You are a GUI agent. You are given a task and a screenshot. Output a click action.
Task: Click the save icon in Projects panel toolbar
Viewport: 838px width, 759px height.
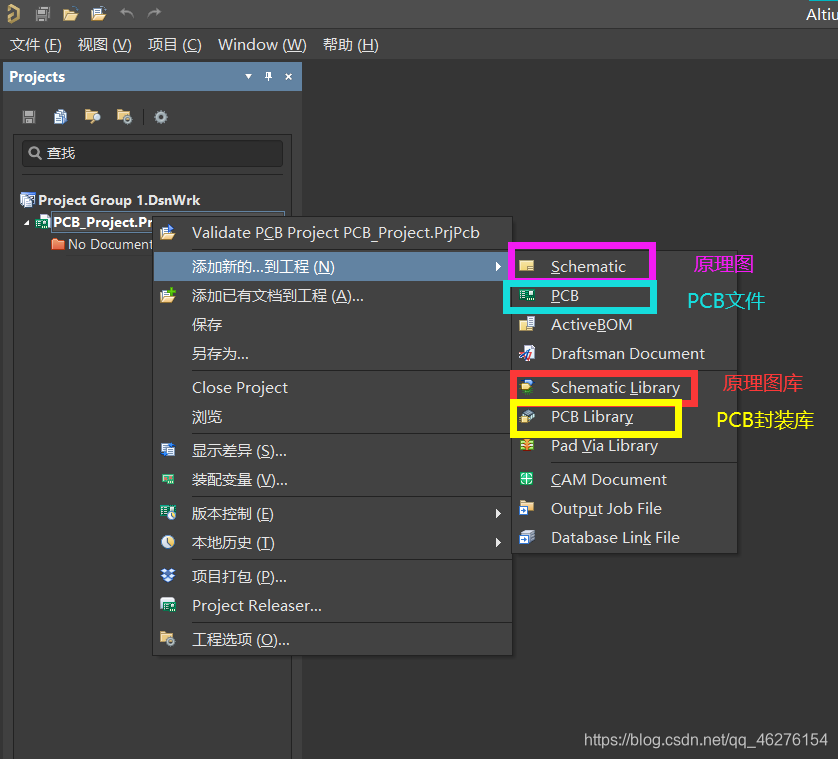pyautogui.click(x=29, y=117)
